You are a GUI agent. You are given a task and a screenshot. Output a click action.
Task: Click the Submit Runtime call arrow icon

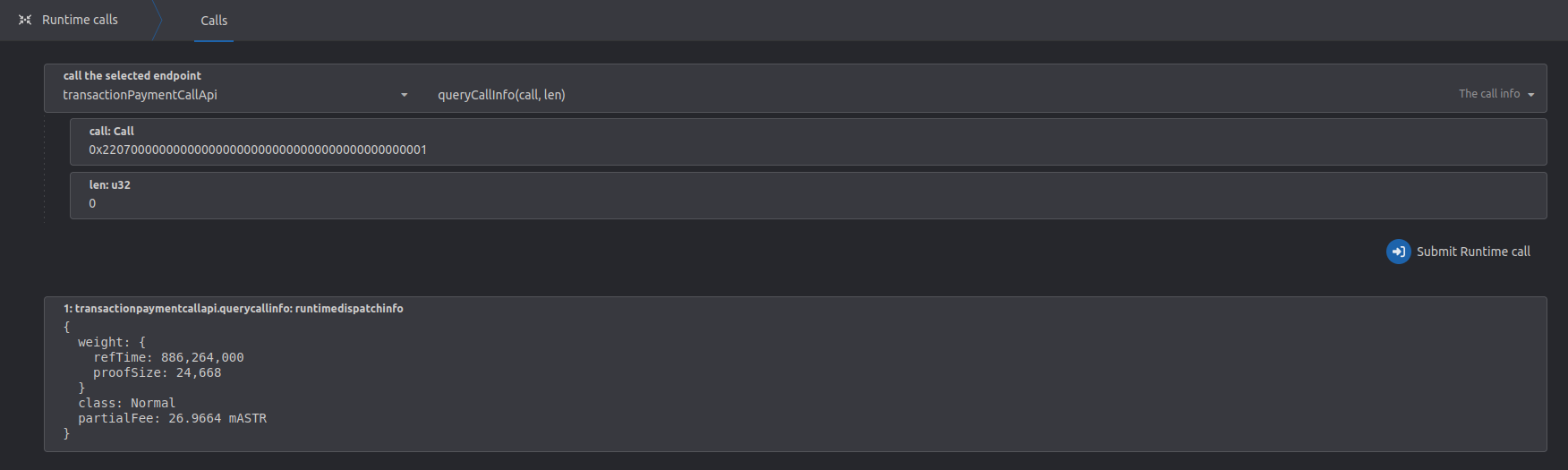tap(1398, 252)
